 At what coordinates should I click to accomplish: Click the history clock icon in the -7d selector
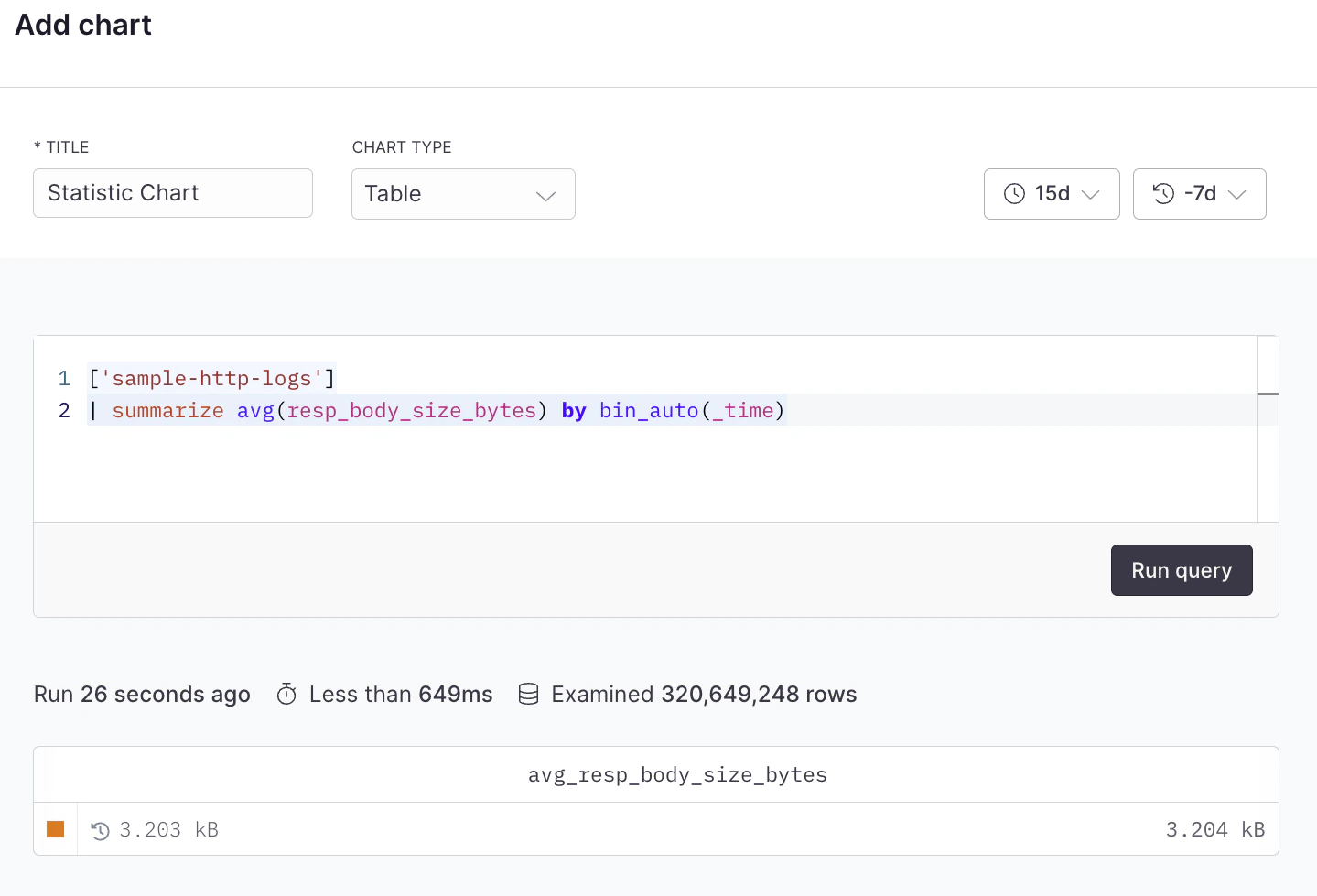[1162, 194]
